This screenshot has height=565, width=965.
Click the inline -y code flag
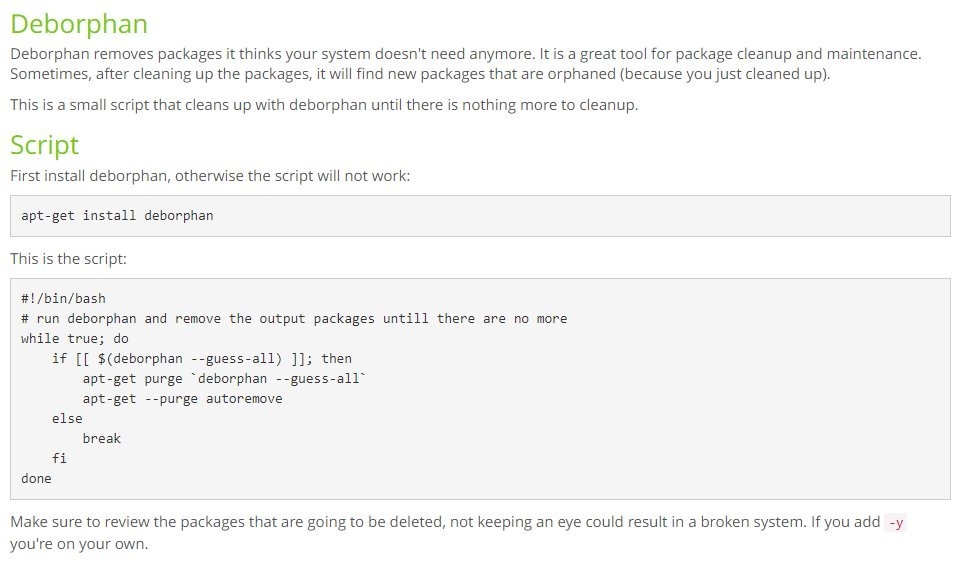pyautogui.click(x=896, y=523)
